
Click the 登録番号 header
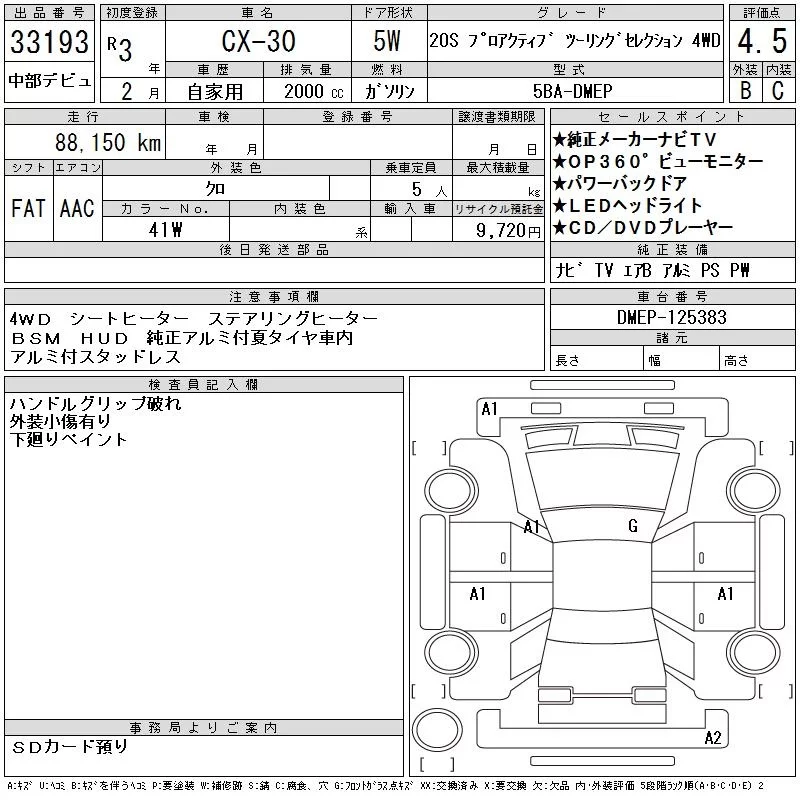click(x=357, y=117)
